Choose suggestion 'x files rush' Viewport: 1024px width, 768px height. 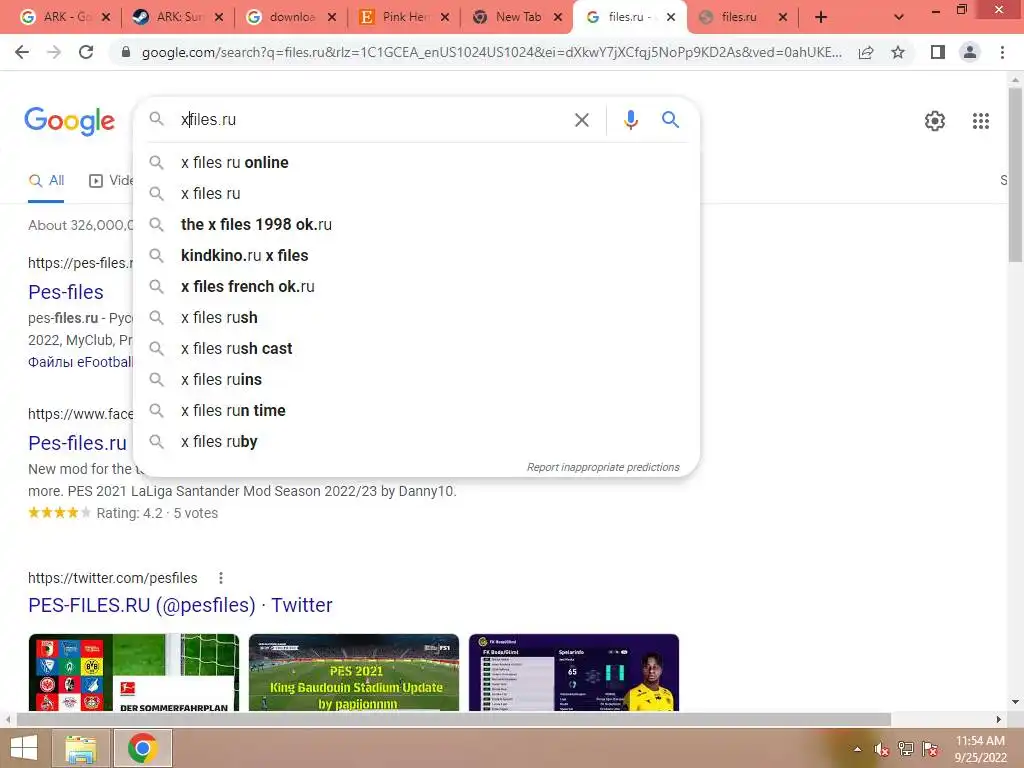[416, 318]
